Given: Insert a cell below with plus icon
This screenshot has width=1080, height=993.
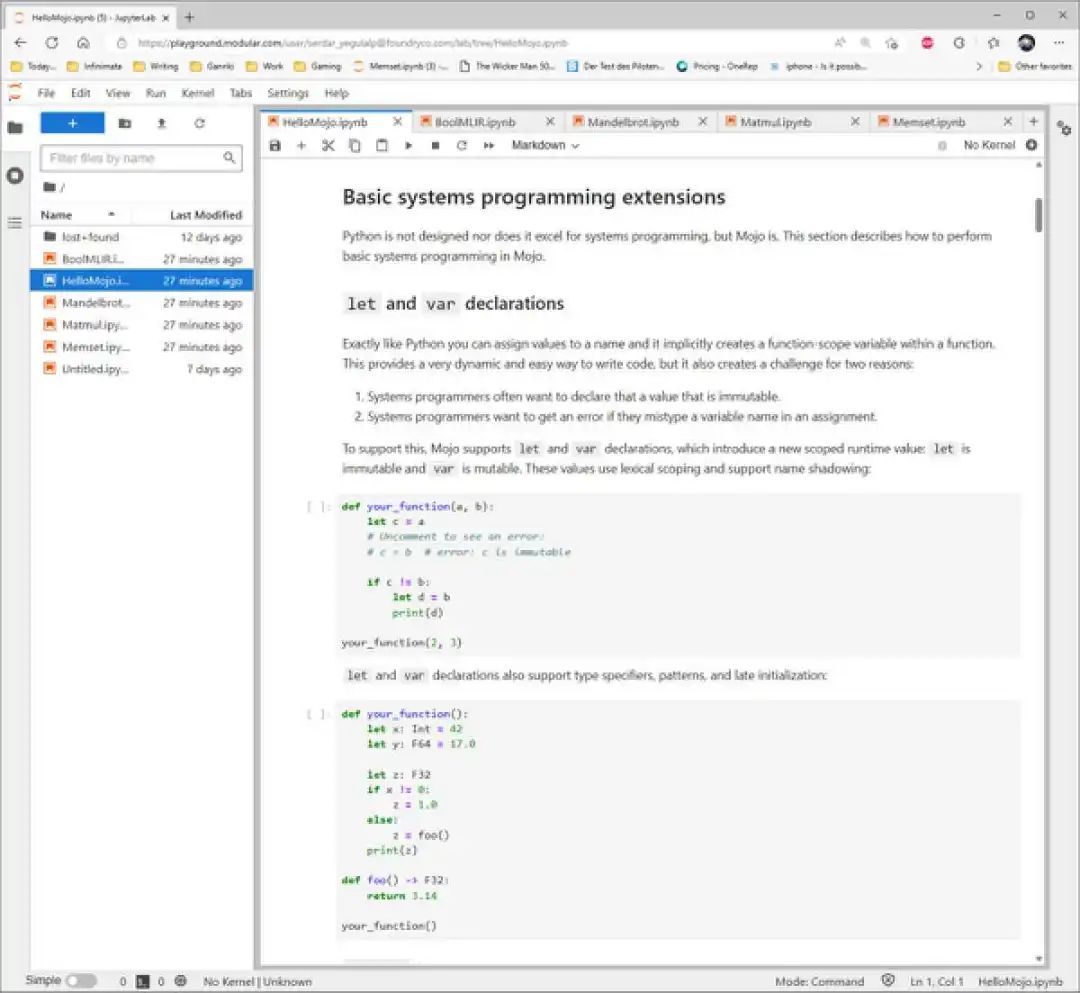Looking at the screenshot, I should [x=301, y=145].
